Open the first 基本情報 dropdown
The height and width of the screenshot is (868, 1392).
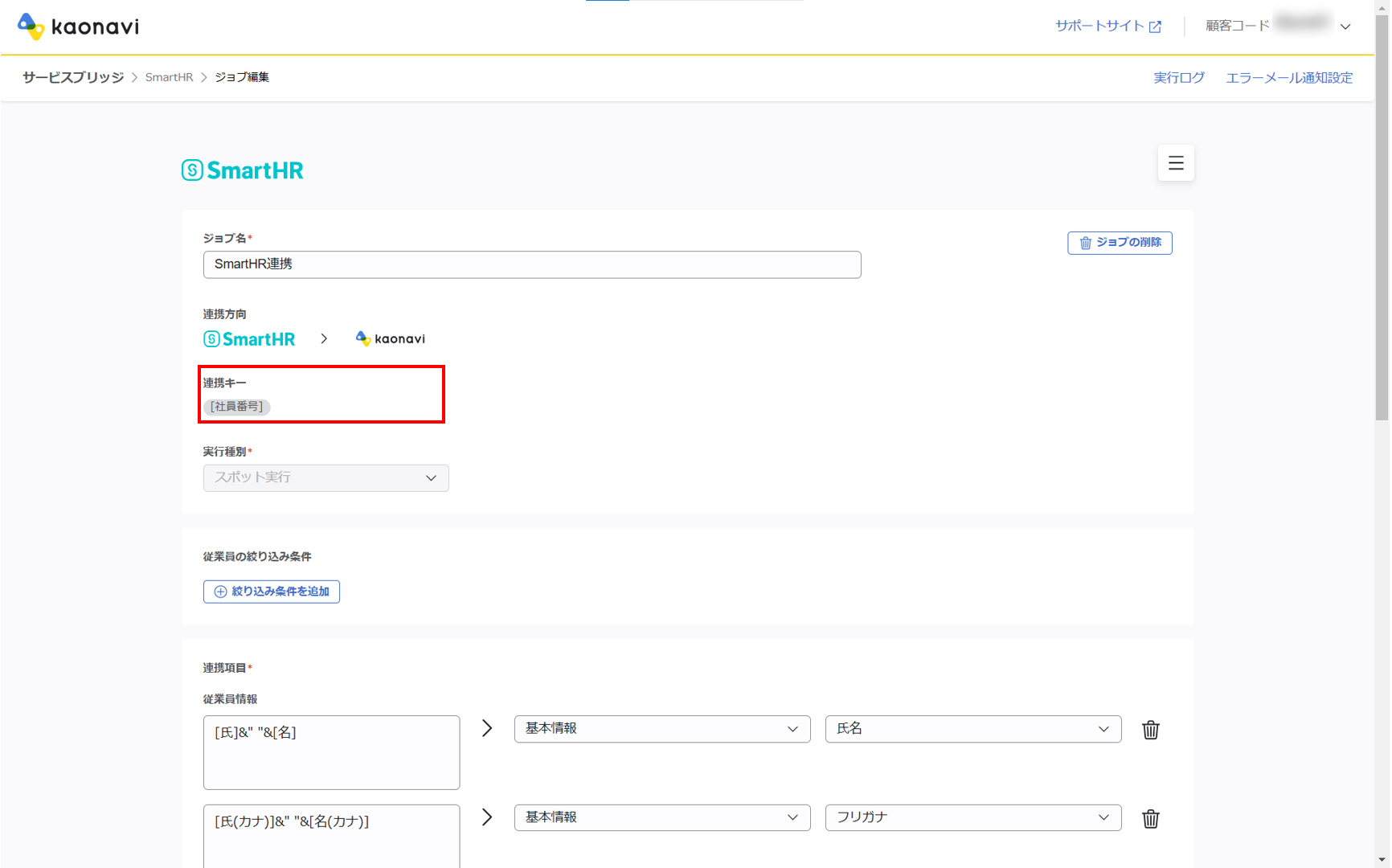pyautogui.click(x=662, y=729)
